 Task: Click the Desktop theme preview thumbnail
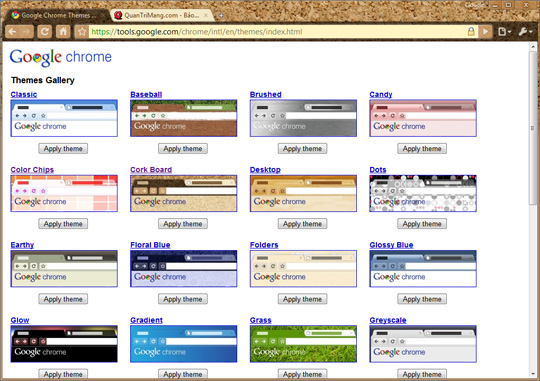[303, 193]
